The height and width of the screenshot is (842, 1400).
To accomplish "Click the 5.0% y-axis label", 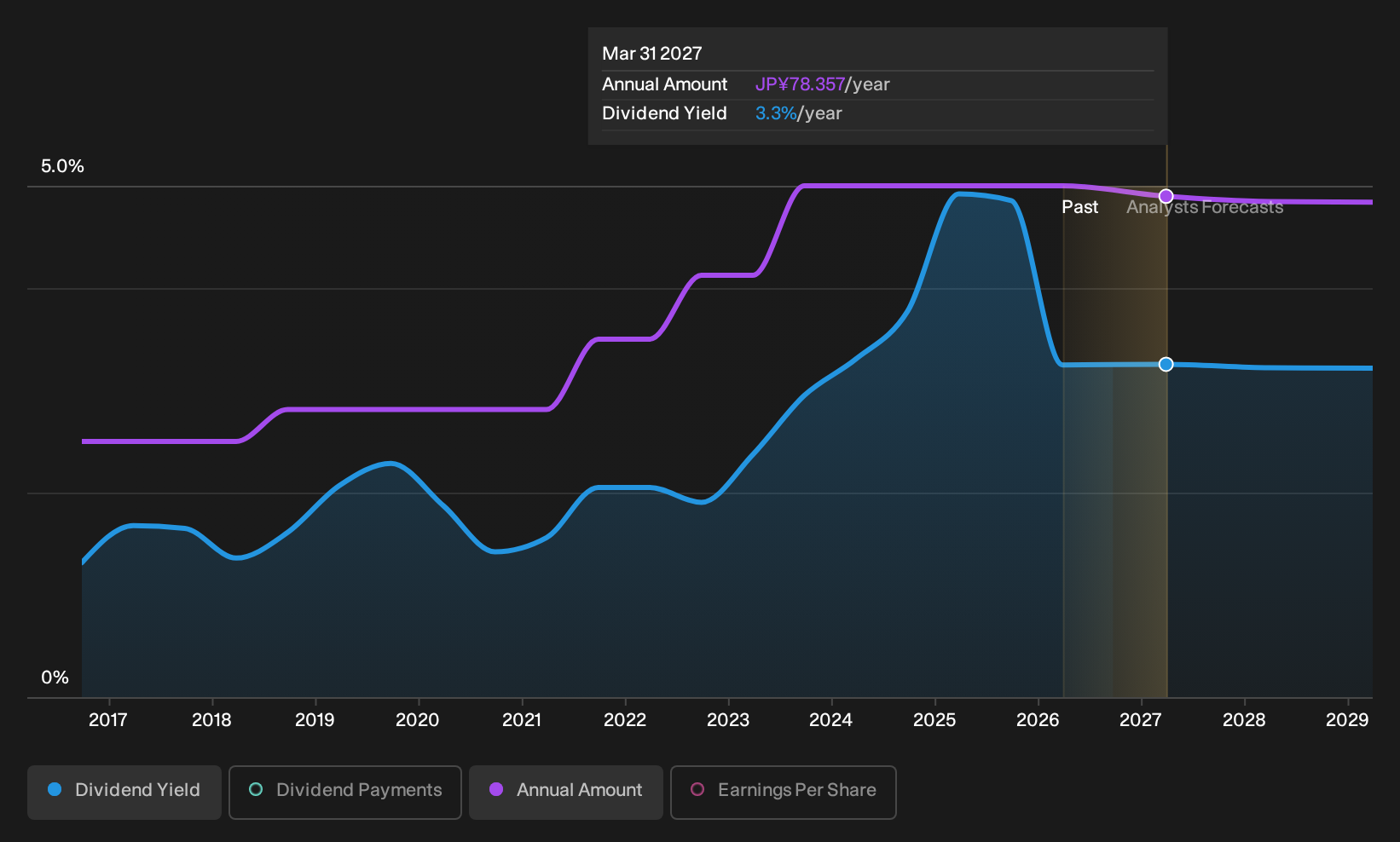I will pyautogui.click(x=62, y=166).
